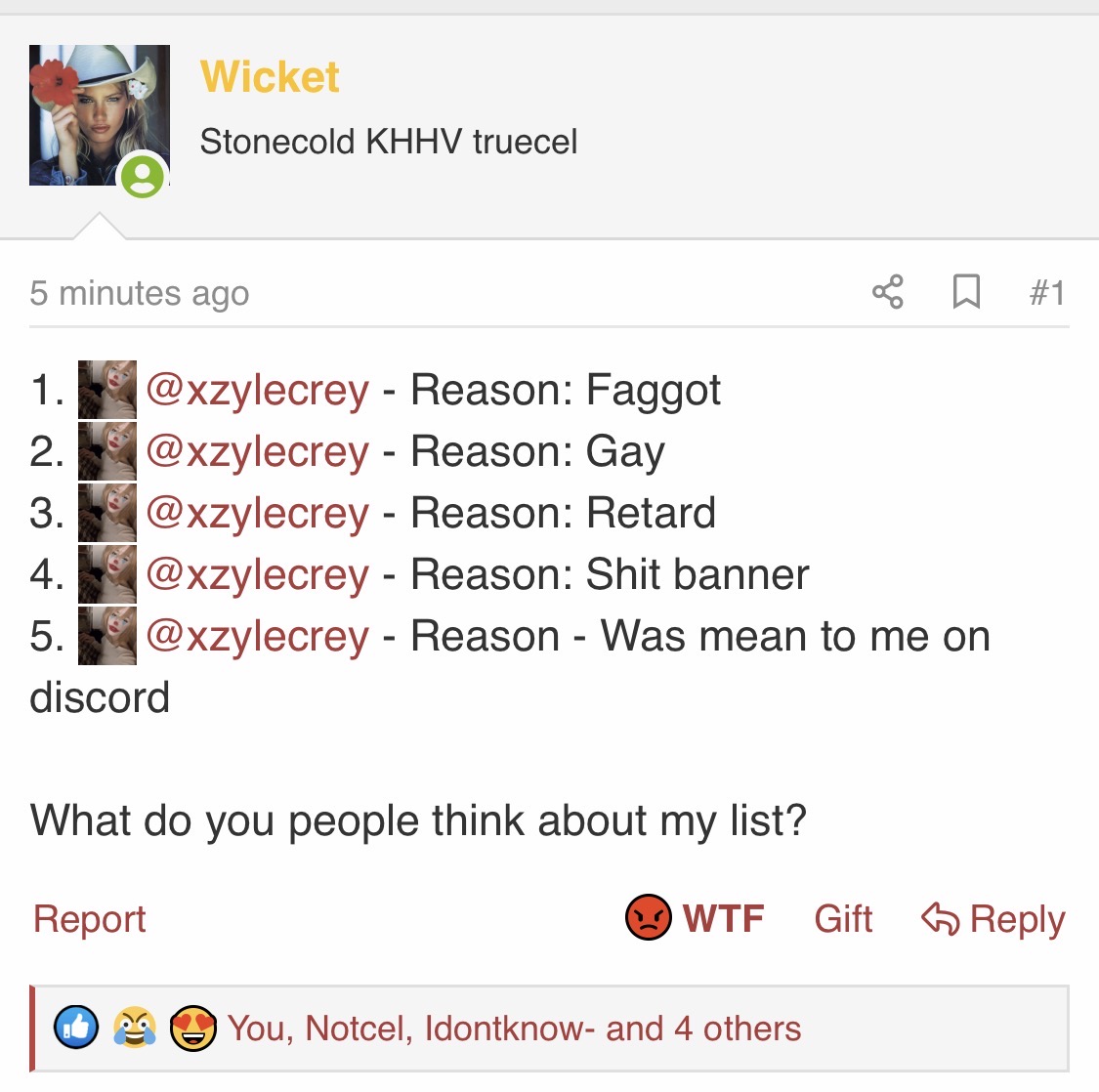This screenshot has height=1092, width=1099.
Task: Open the Wicket username link
Action: 270,75
